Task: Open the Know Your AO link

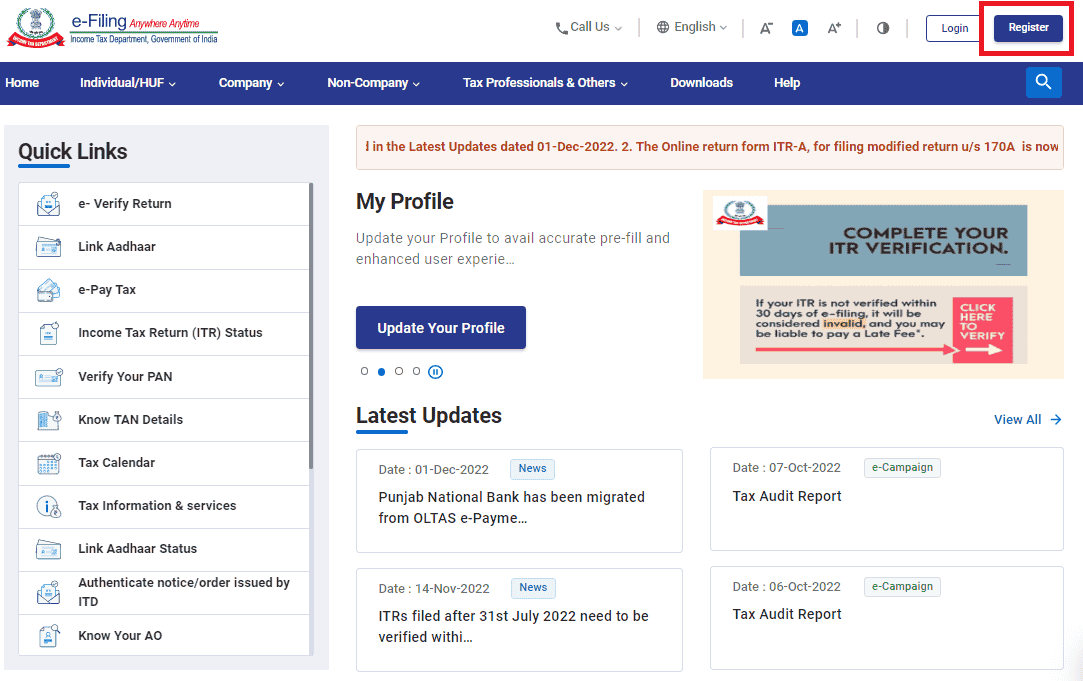Action: 164,635
